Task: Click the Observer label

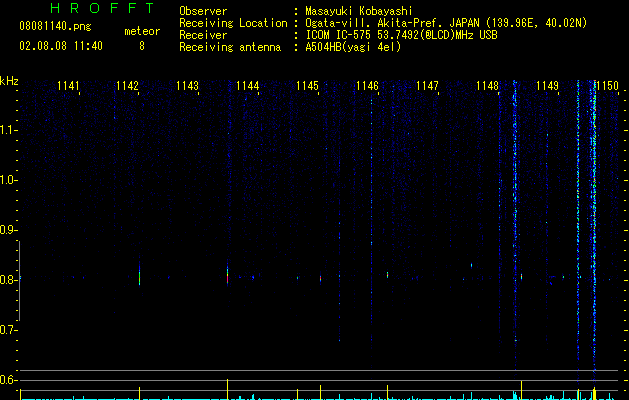Action: coord(203,11)
